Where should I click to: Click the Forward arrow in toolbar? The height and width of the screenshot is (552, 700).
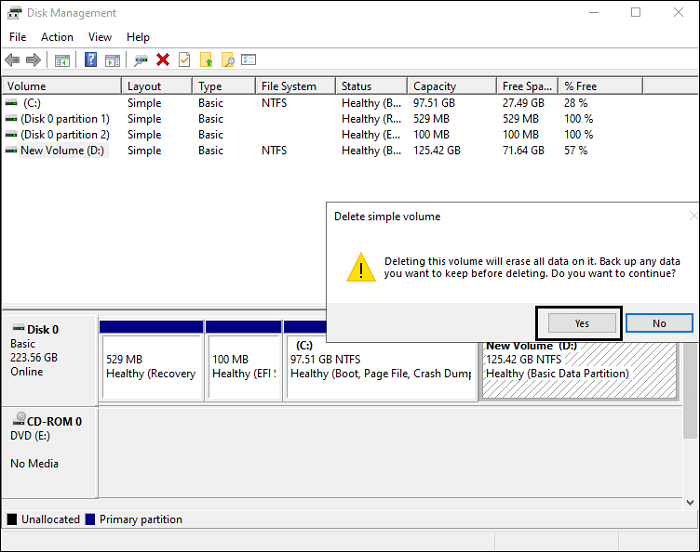click(33, 61)
